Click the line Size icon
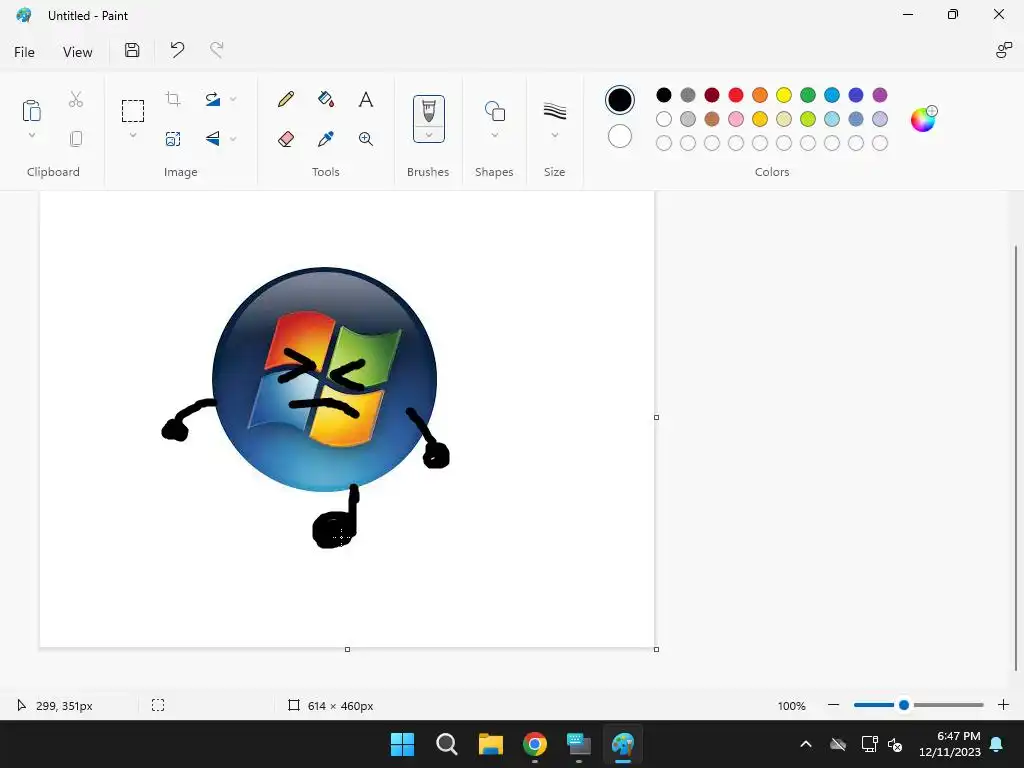Screen dimensions: 1024x768 pyautogui.click(x=554, y=111)
